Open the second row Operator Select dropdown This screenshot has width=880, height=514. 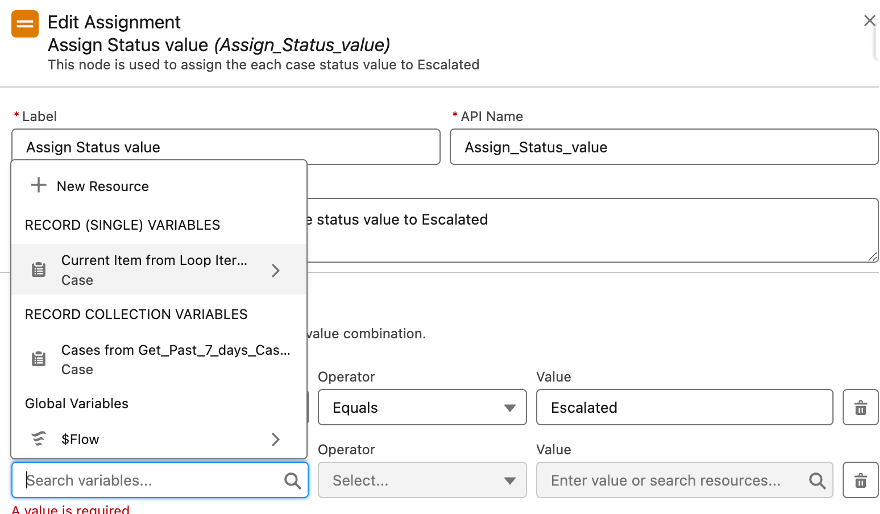tap(421, 481)
